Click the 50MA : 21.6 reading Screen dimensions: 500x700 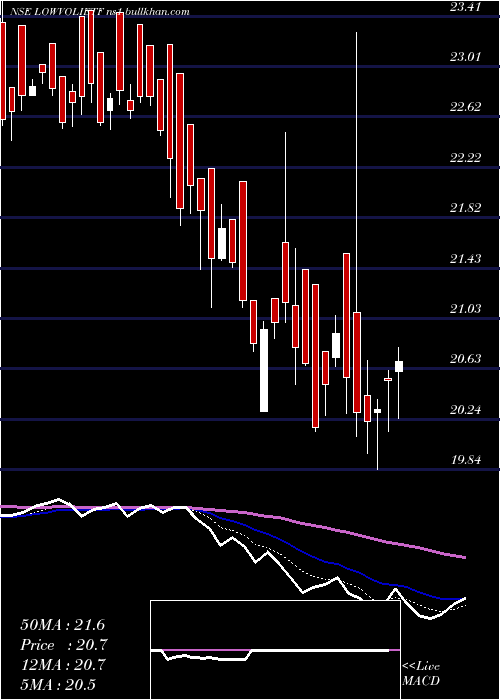click(62, 625)
